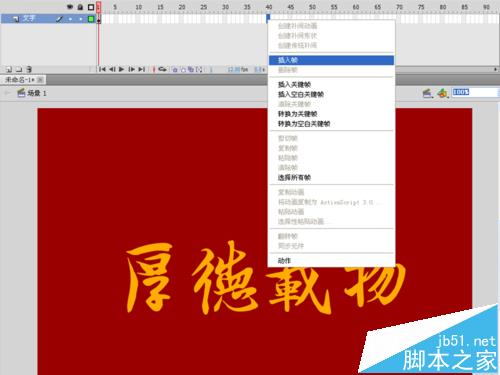Click the new layer button below layers
This screenshot has width=500, height=375.
point(9,69)
